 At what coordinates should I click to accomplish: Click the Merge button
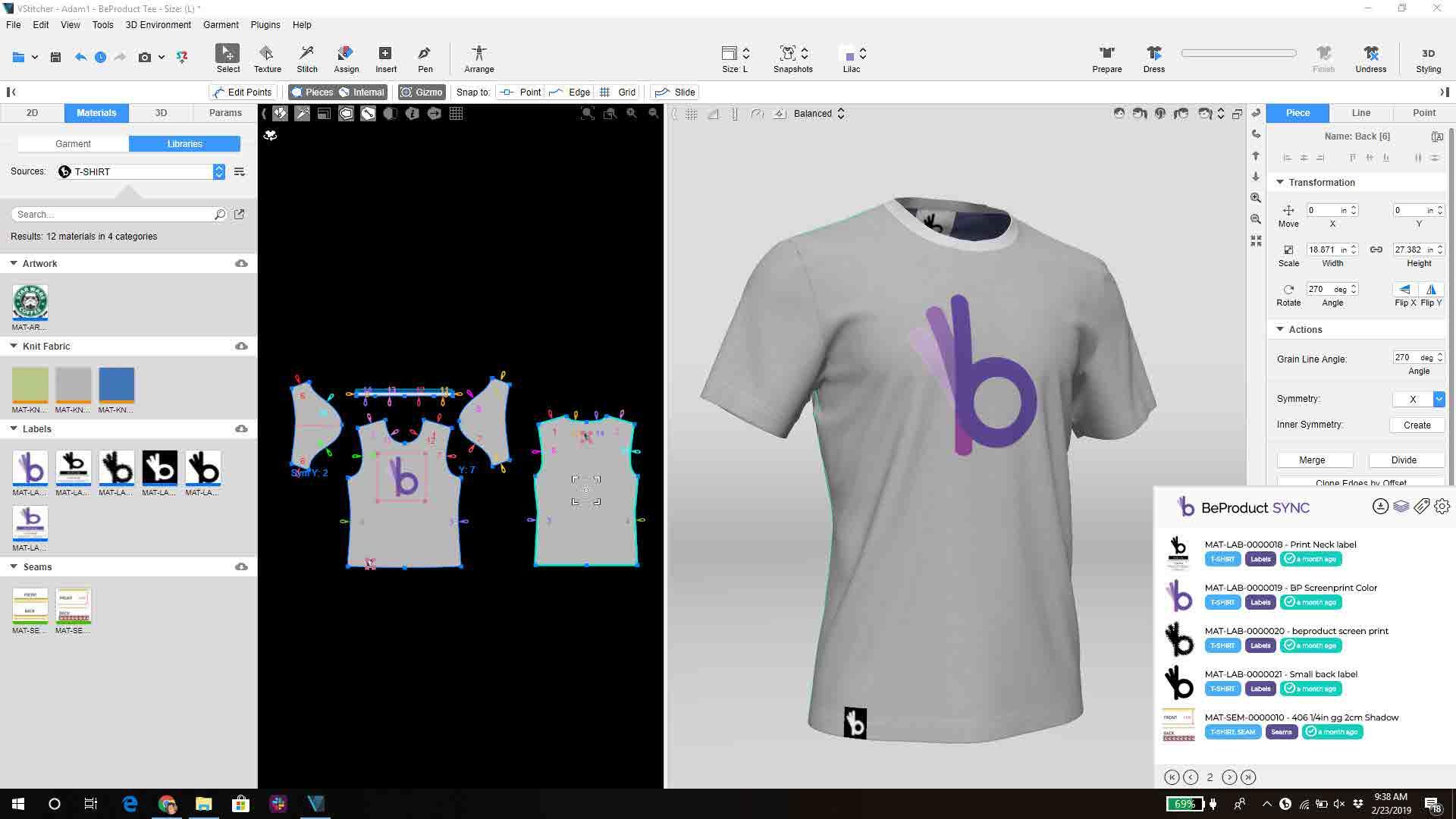[1314, 460]
